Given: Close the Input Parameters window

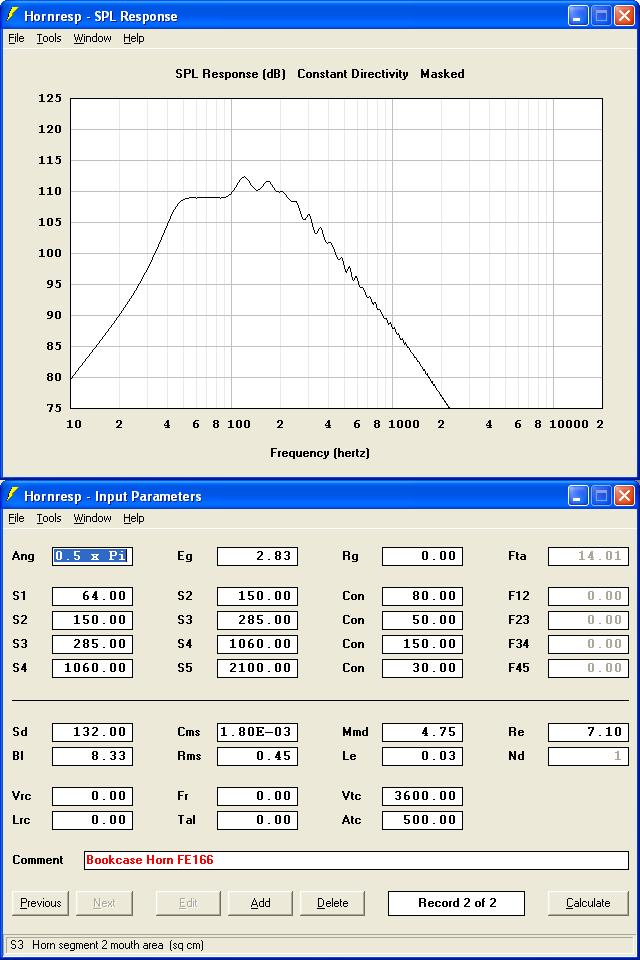Looking at the screenshot, I should tap(624, 495).
